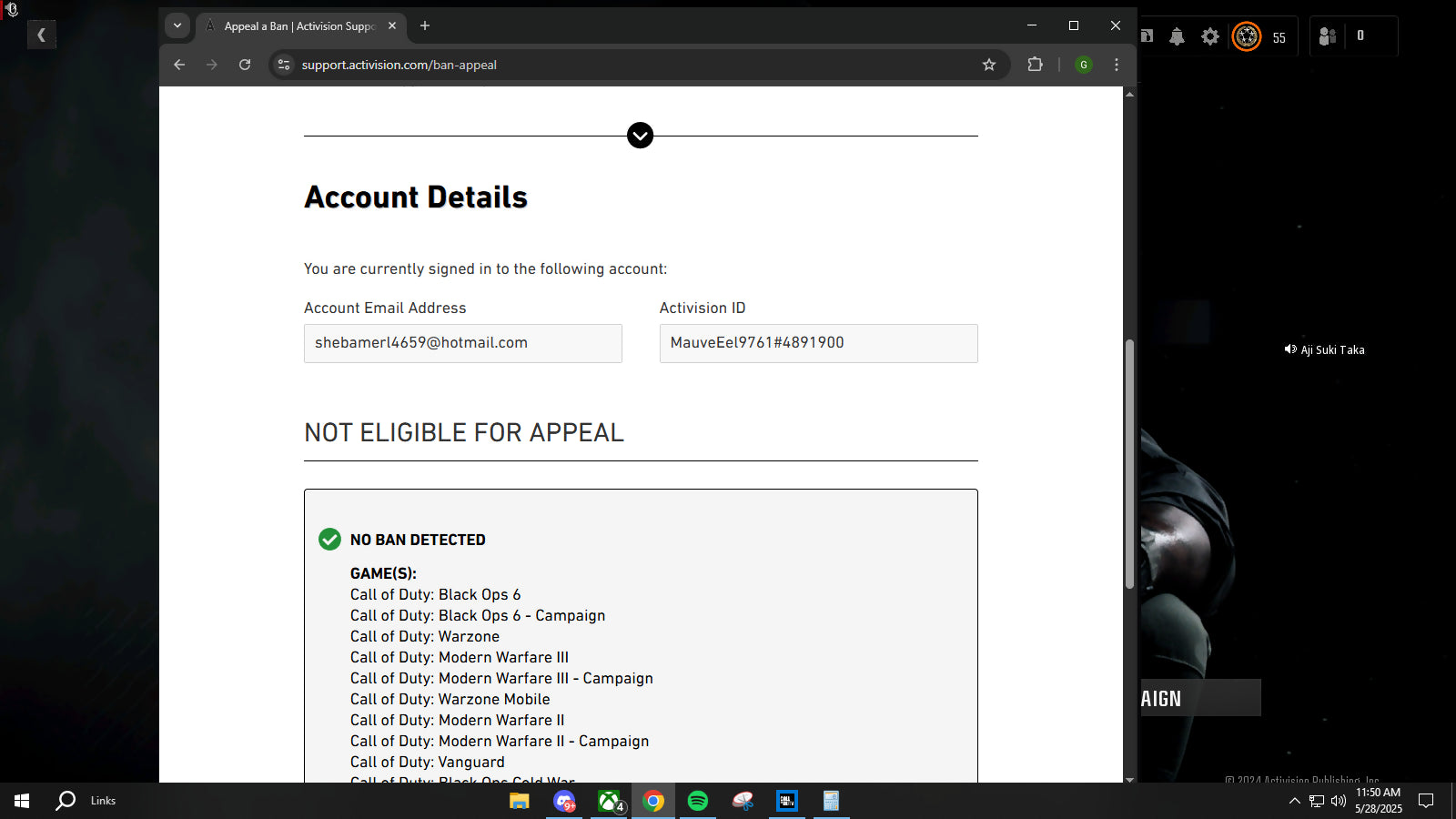
Task: Open the Chrome three-dot menu
Action: [1117, 65]
